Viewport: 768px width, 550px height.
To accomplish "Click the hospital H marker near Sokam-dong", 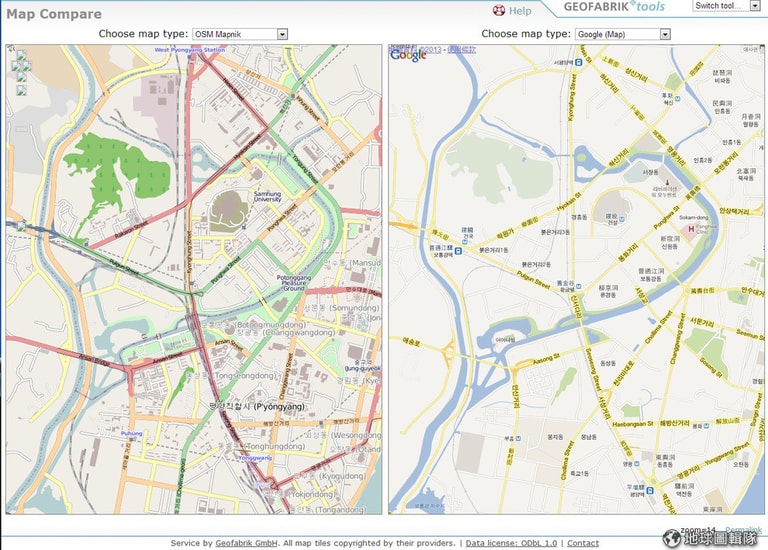I will tap(691, 229).
